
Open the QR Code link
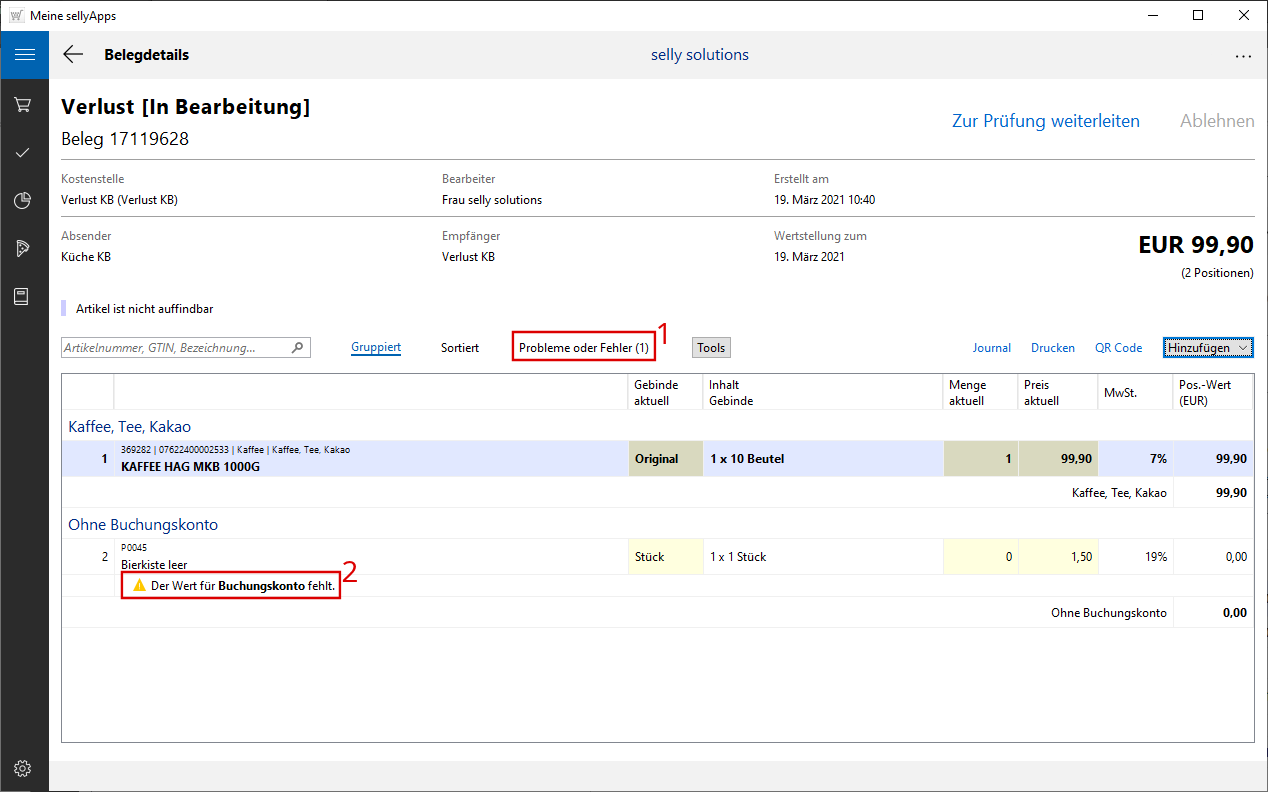[x=1118, y=348]
